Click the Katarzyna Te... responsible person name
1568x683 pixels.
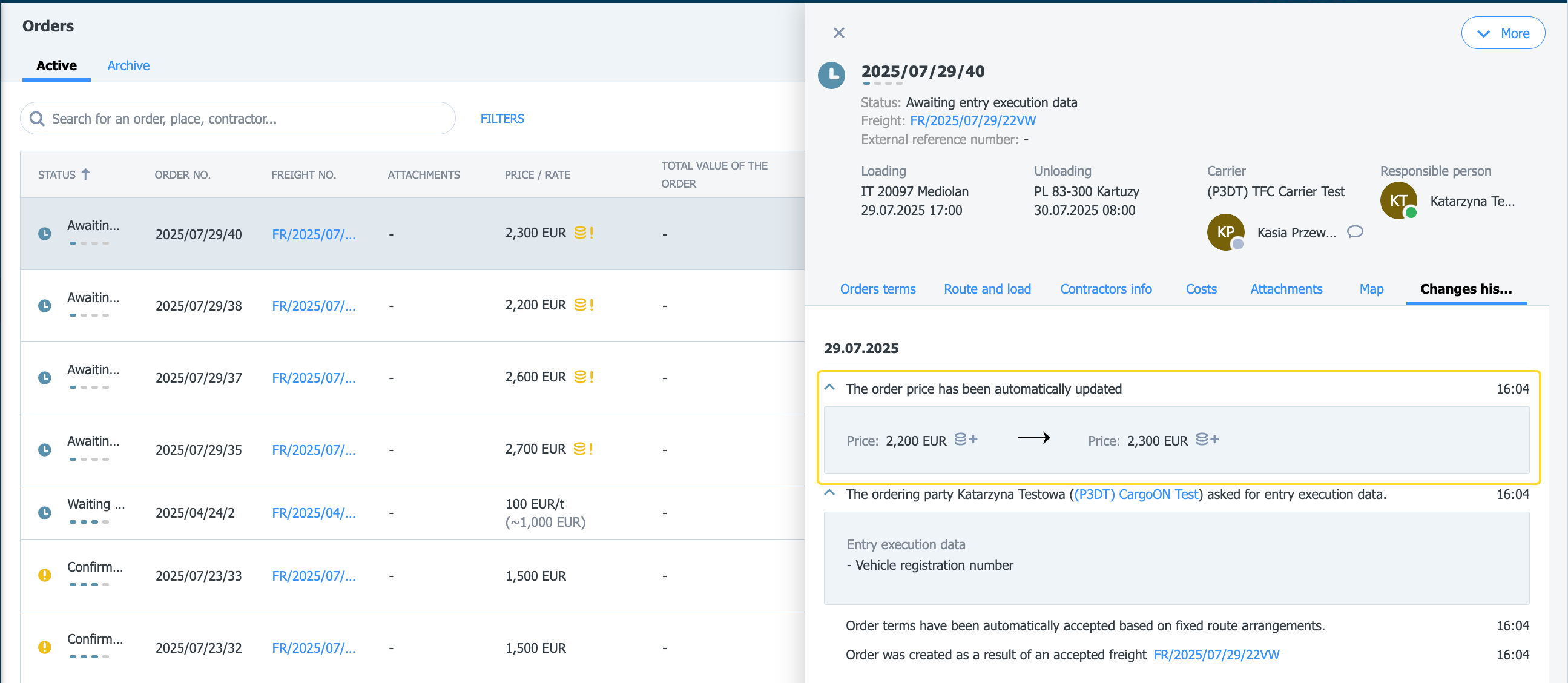pyautogui.click(x=1472, y=201)
